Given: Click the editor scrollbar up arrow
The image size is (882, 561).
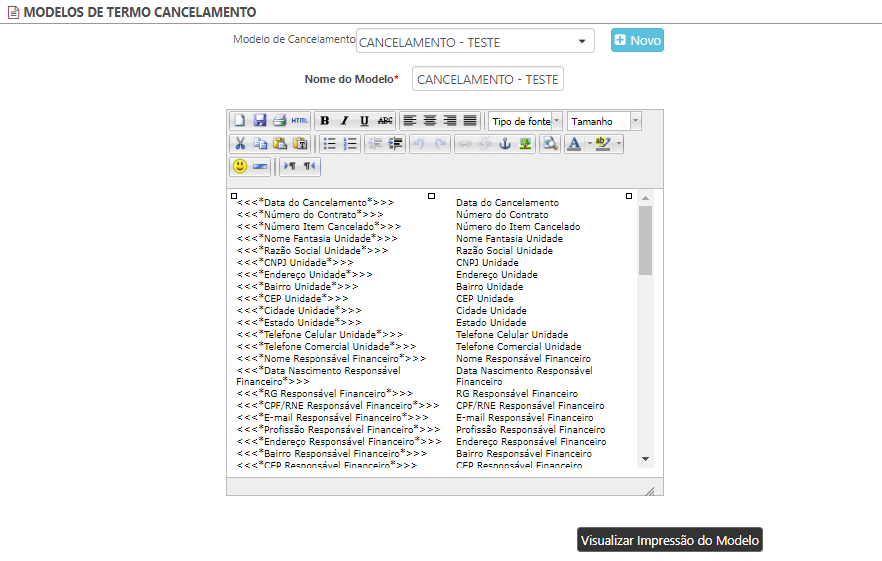Looking at the screenshot, I should click(646, 198).
